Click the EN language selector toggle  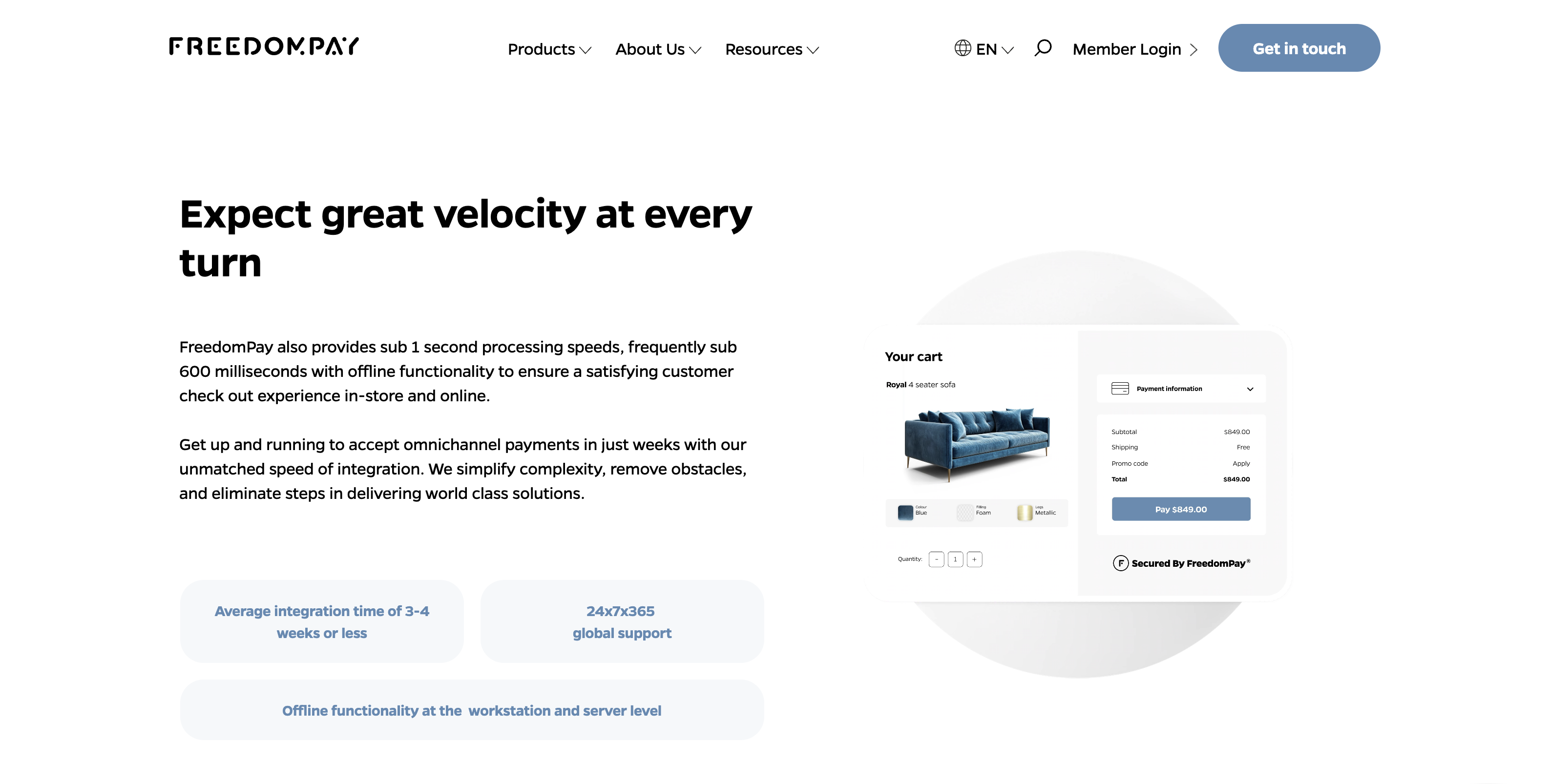[x=985, y=47]
